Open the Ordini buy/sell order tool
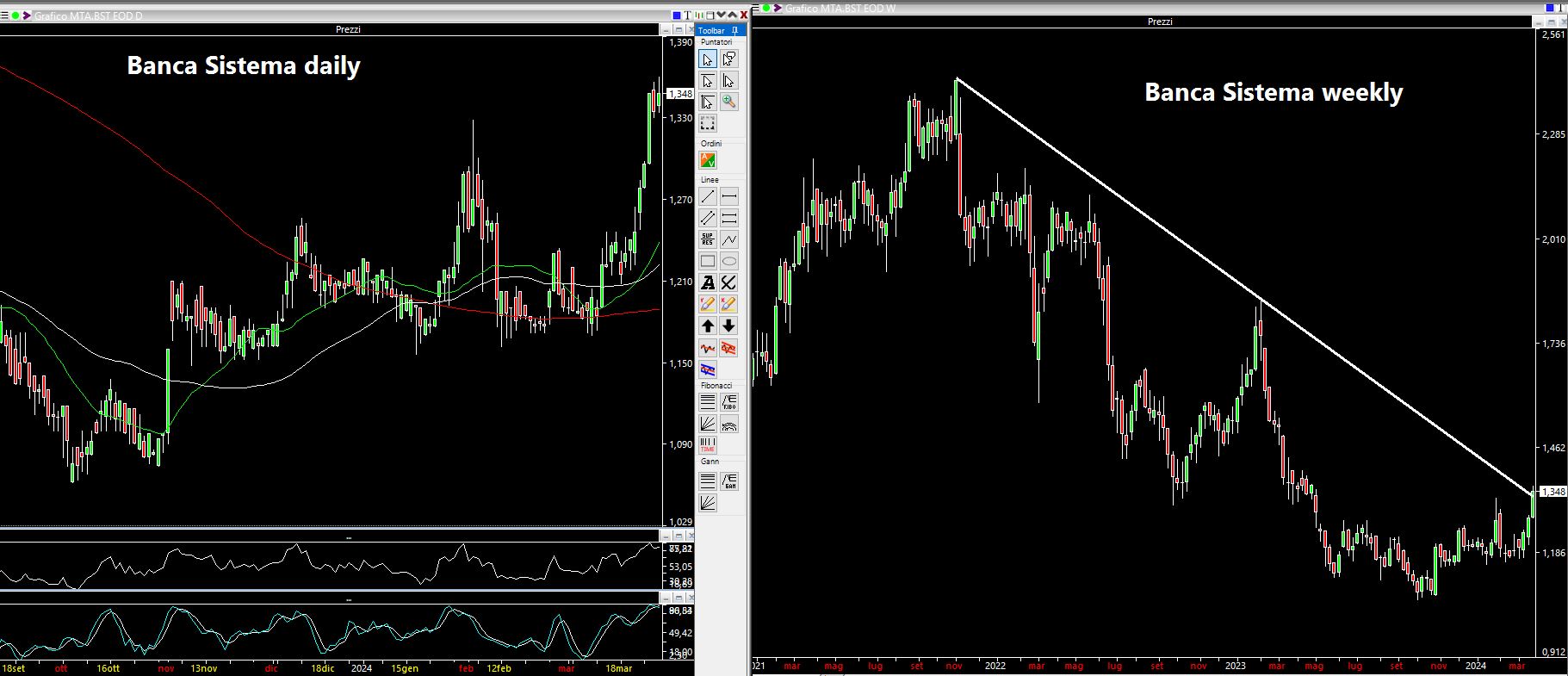The height and width of the screenshot is (676, 1568). click(x=707, y=160)
